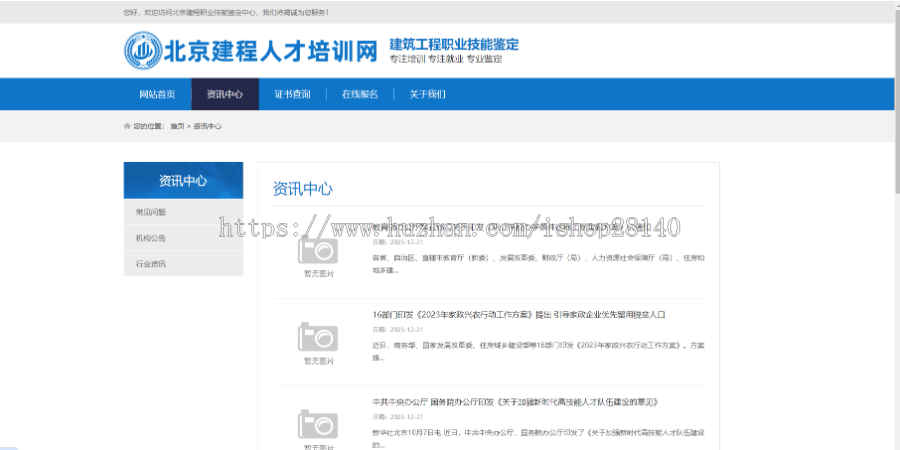
Task: Select 机构公告 in sidebar
Action: (x=183, y=238)
